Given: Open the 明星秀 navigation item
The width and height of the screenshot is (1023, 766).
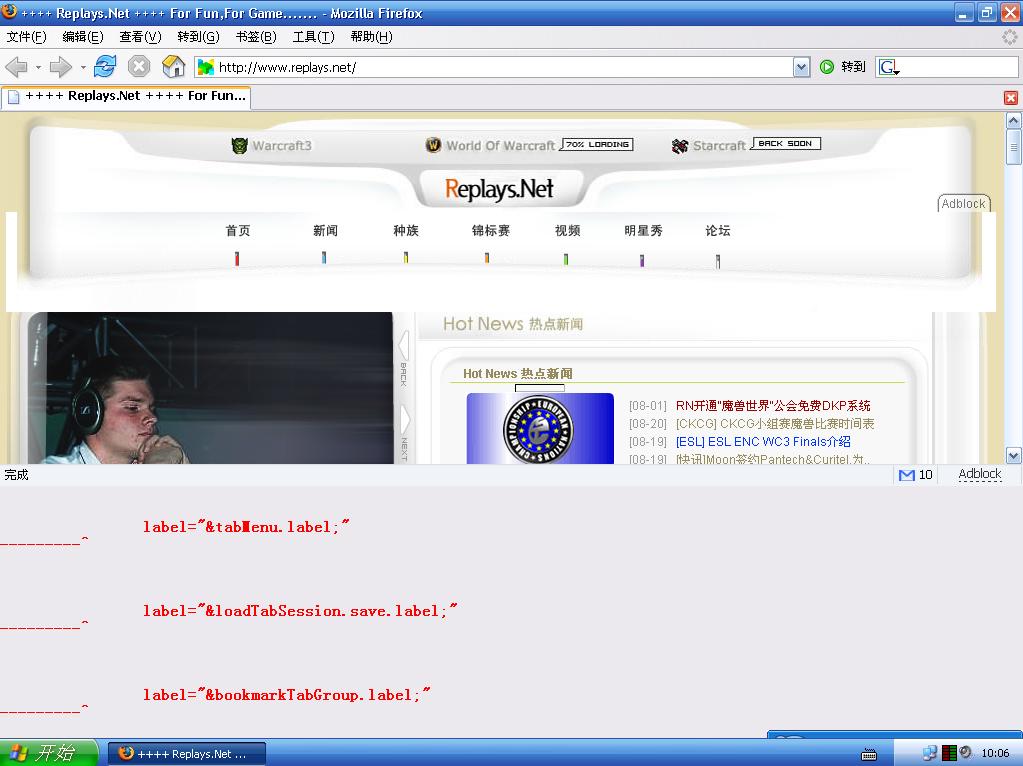Looking at the screenshot, I should click(643, 230).
